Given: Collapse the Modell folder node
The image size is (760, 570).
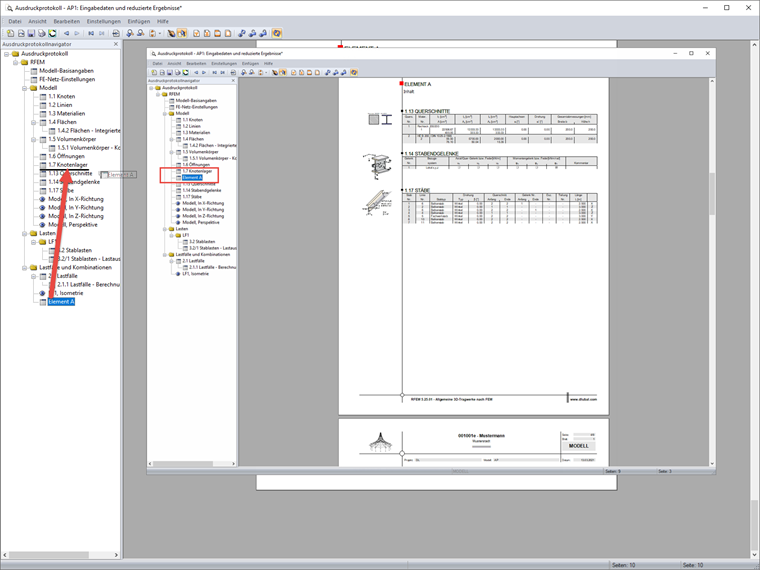Looking at the screenshot, I should (x=25, y=88).
